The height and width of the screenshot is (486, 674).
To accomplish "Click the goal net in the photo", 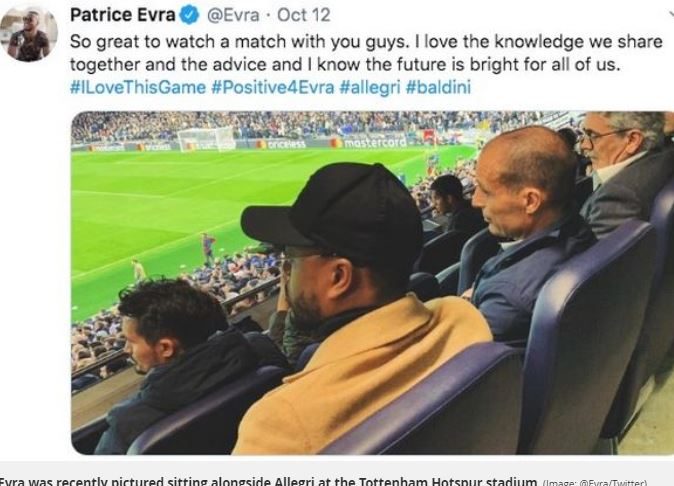I will click(206, 140).
